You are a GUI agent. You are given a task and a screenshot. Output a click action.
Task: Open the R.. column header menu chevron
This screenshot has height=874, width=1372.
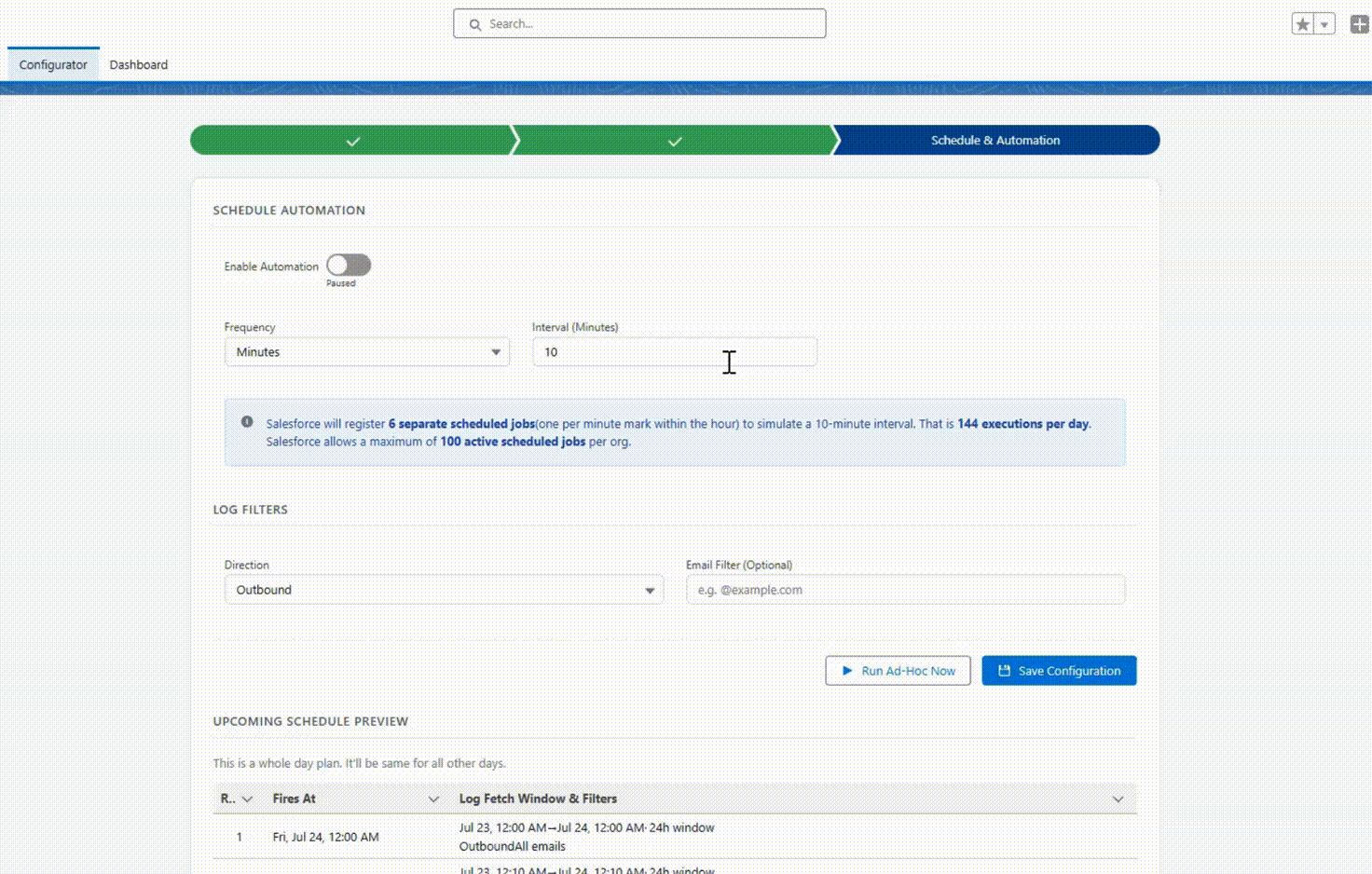(x=247, y=799)
